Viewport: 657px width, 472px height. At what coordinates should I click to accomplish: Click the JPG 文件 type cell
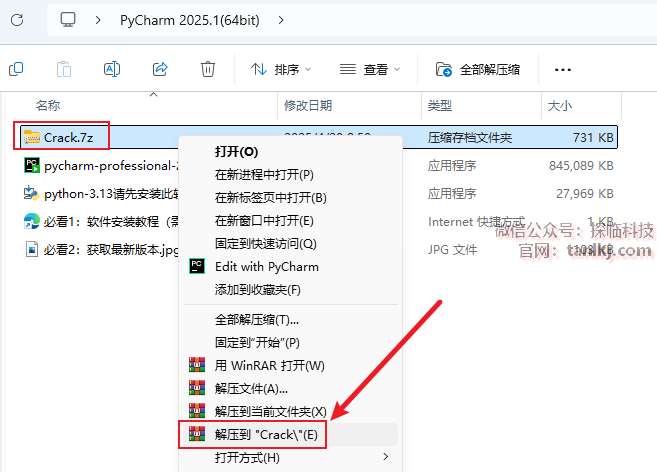(452, 250)
